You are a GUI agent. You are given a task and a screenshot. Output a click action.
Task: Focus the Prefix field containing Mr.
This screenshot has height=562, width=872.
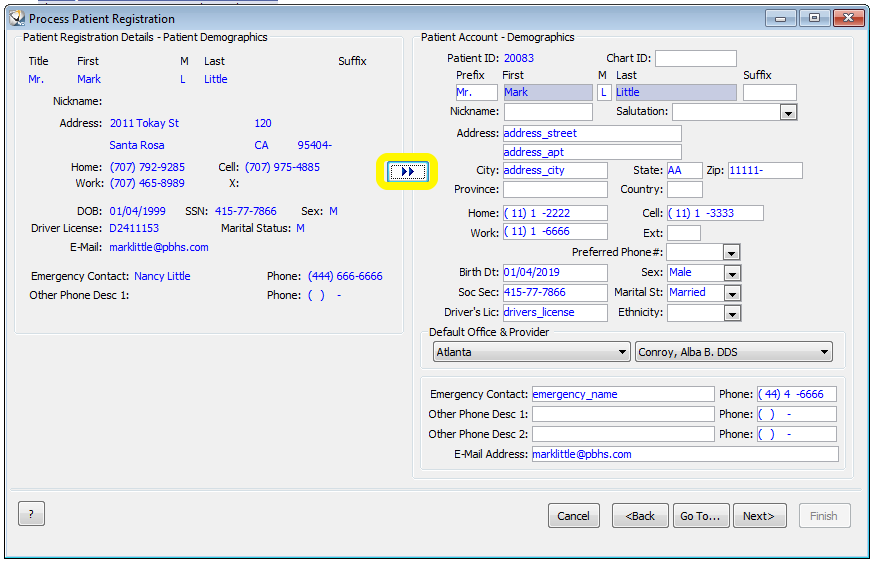[476, 92]
